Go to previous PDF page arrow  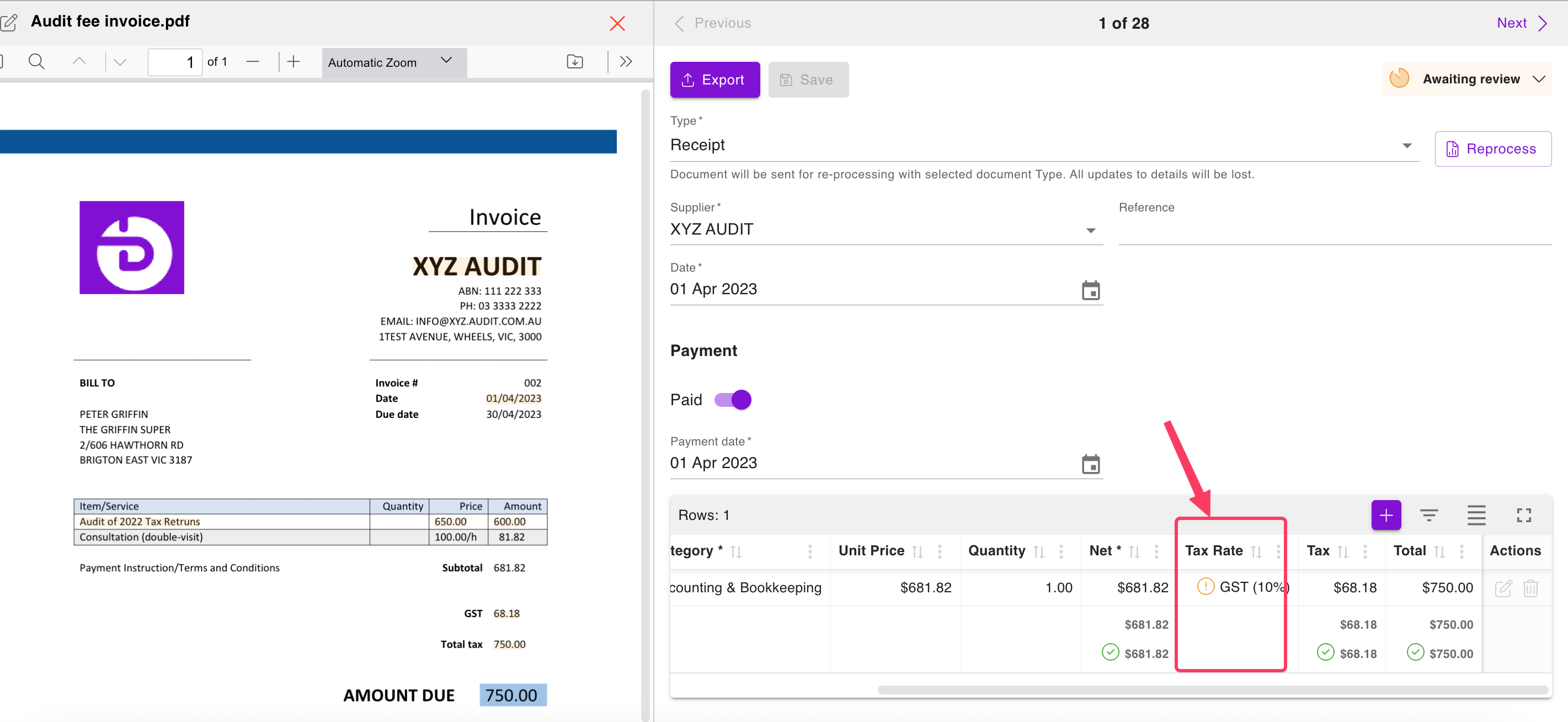(79, 61)
